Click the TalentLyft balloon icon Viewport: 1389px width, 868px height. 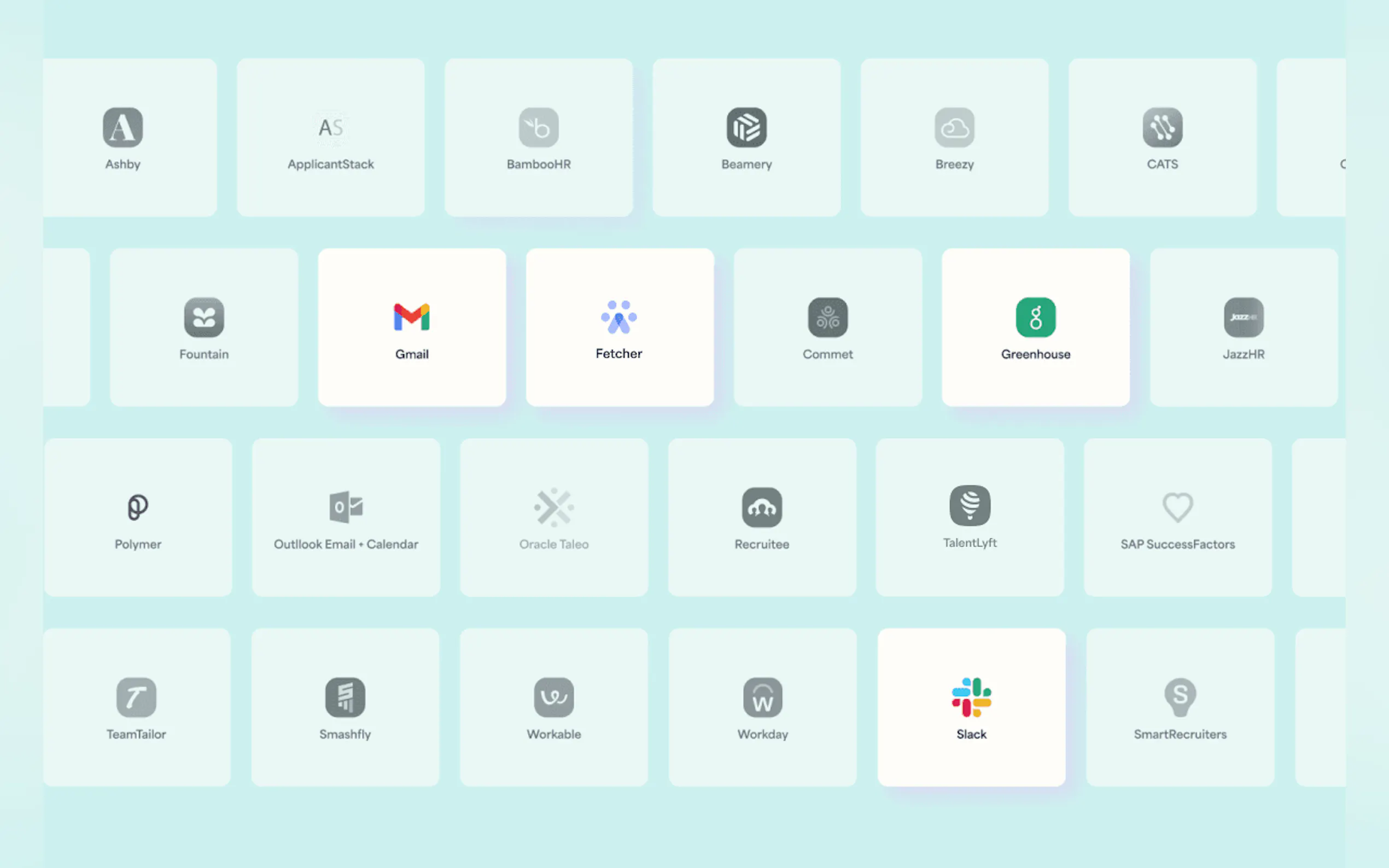pos(970,506)
